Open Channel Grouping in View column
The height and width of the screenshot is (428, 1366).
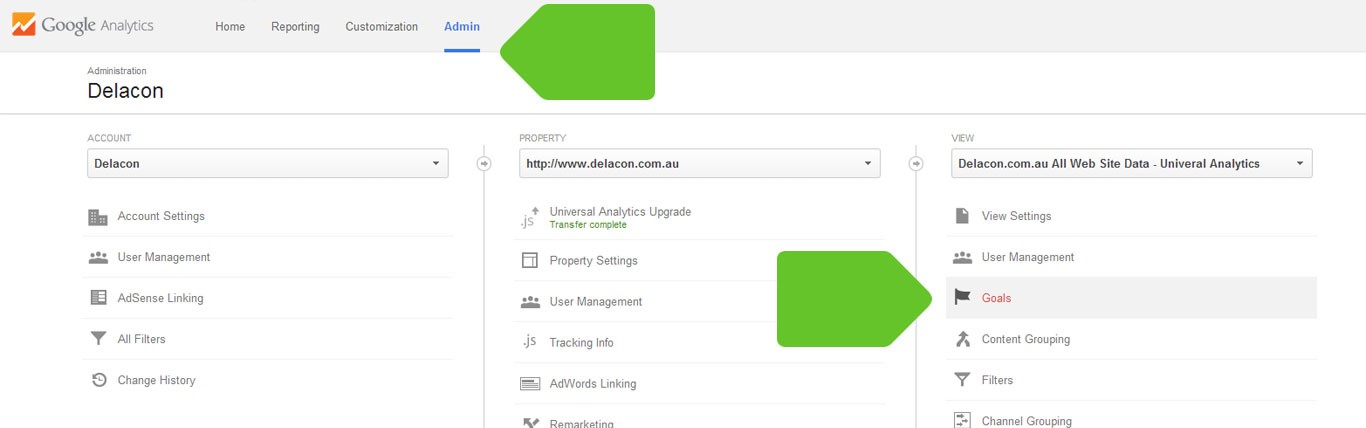point(1026,421)
